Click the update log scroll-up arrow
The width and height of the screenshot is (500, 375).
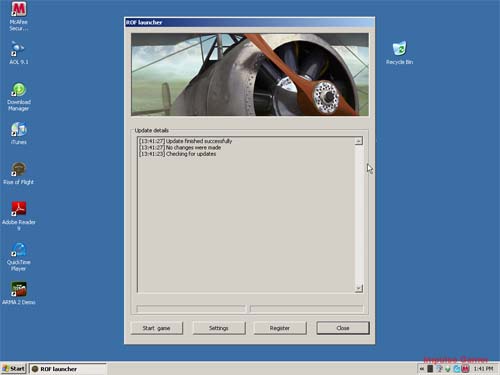pyautogui.click(x=359, y=141)
